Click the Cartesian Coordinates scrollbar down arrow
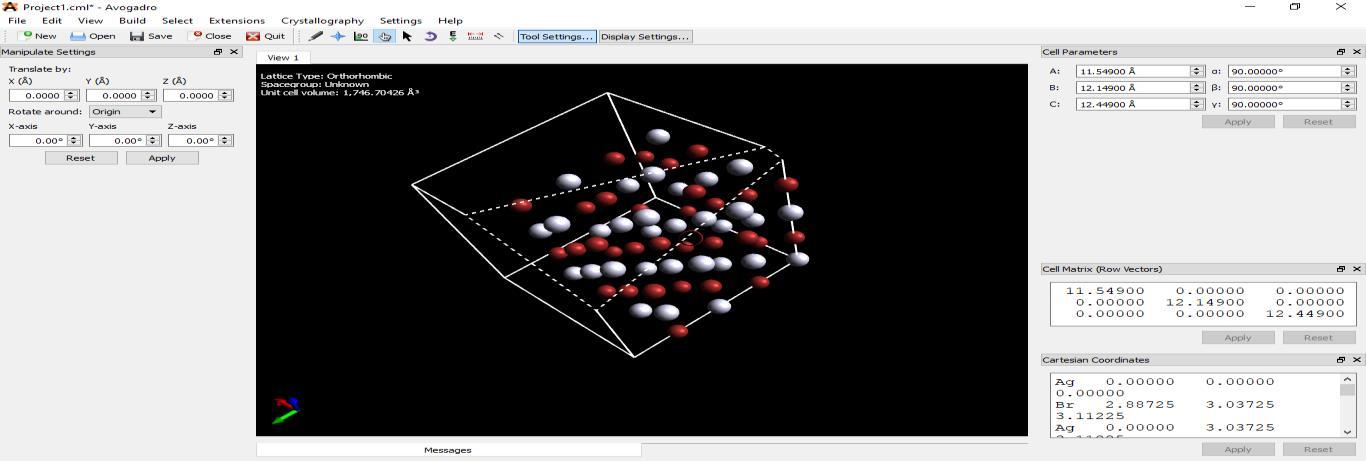 (1348, 432)
